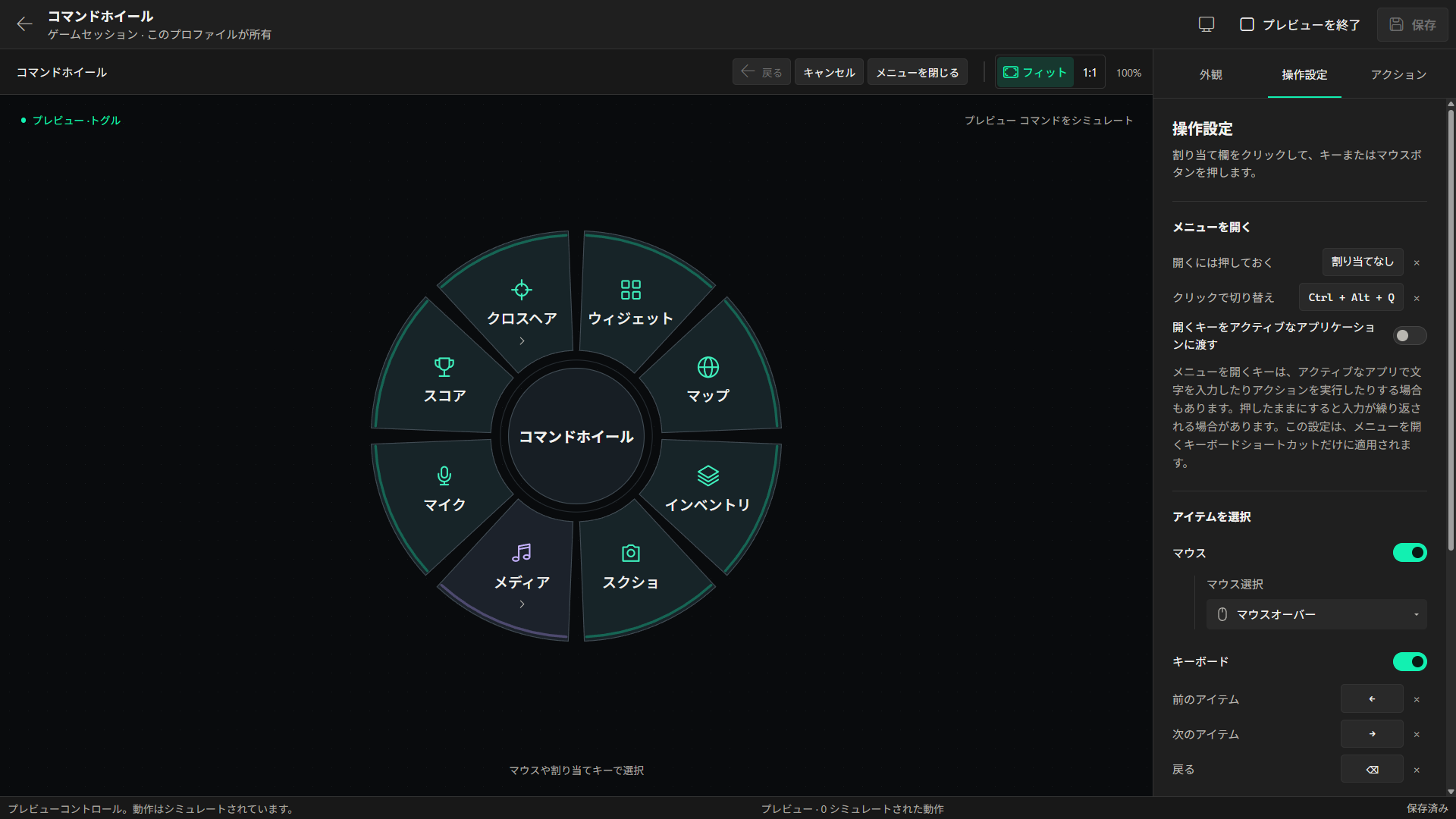
Task: Select the マップ globe icon
Action: 708,367
